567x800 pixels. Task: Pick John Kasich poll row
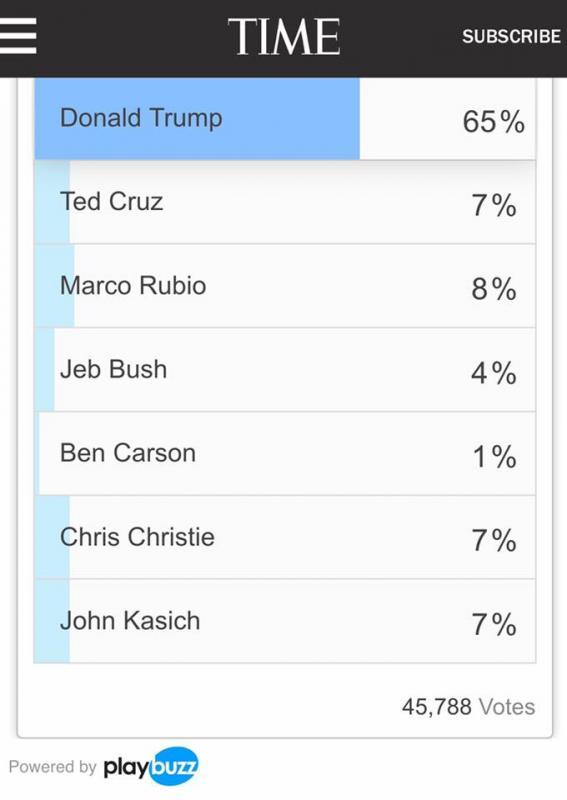[285, 621]
